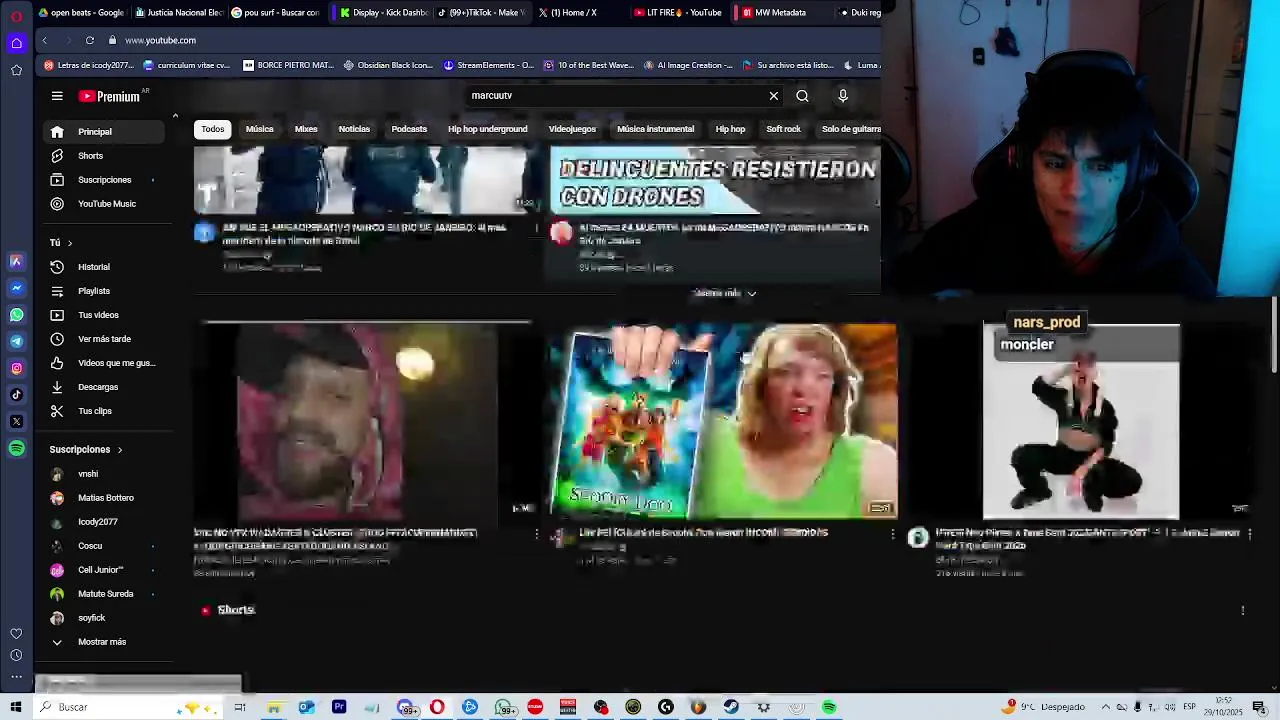Clear the search box with the X
Viewport: 1280px width, 720px height.
tap(773, 96)
